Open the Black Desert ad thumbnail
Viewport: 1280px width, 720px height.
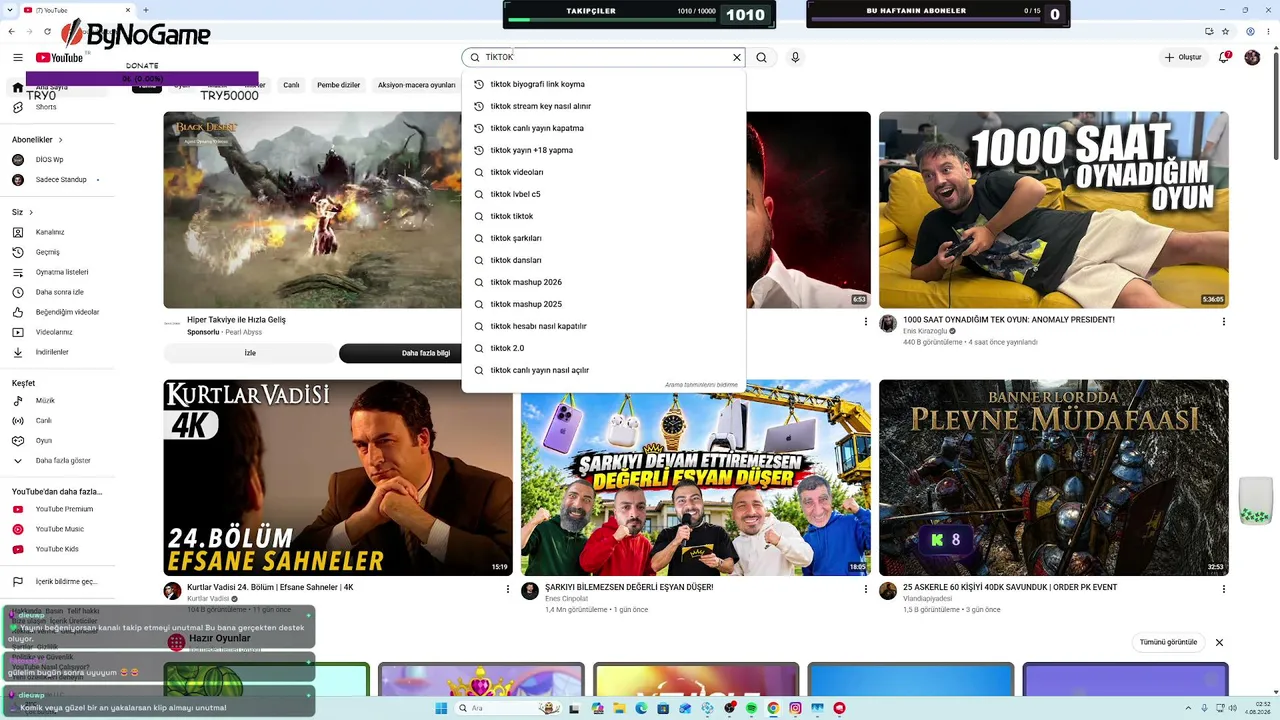[x=313, y=210]
